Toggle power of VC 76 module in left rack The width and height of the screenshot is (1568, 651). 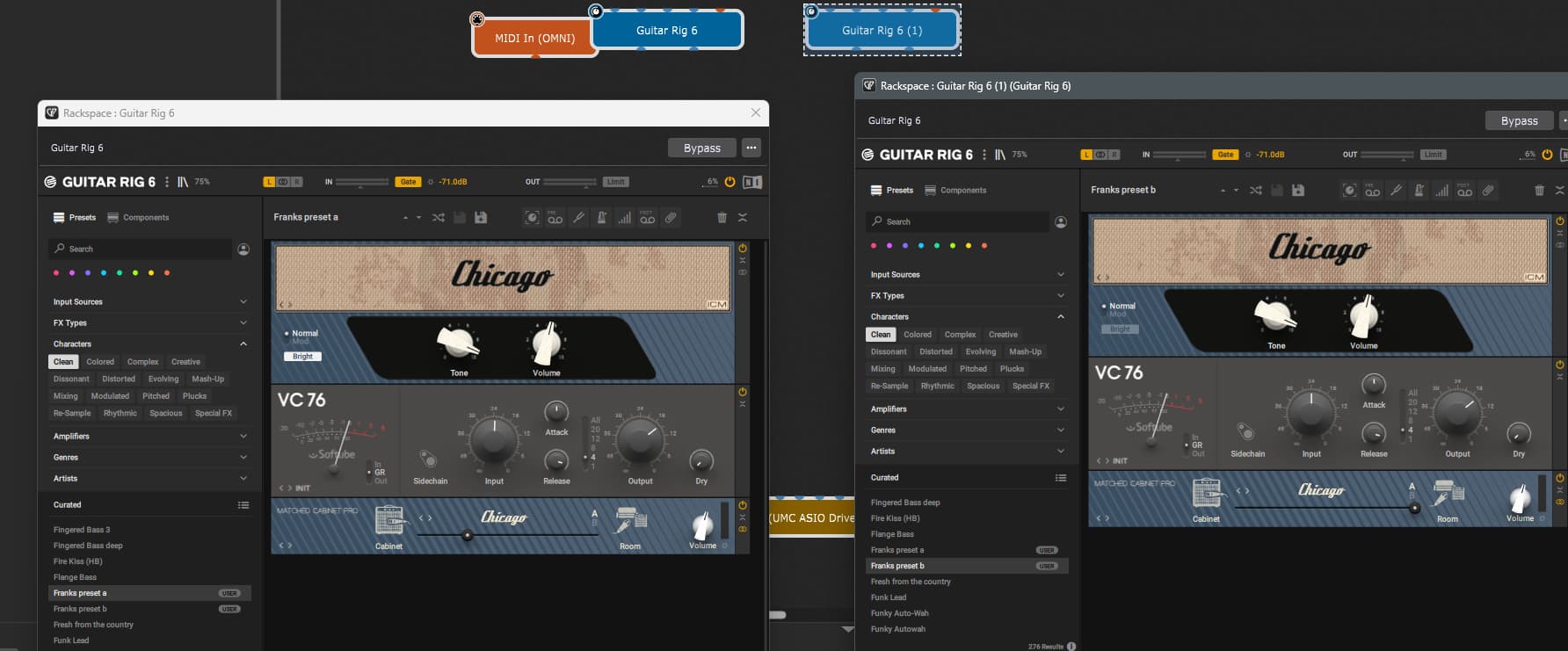pos(743,392)
